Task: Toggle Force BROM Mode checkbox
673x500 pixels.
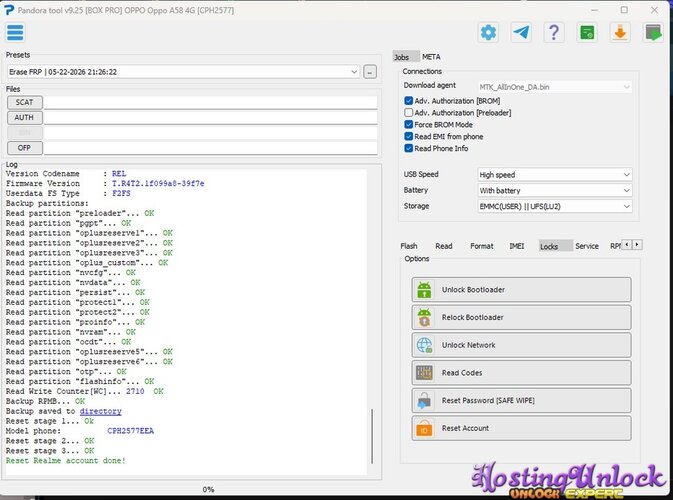Action: pyautogui.click(x=409, y=124)
